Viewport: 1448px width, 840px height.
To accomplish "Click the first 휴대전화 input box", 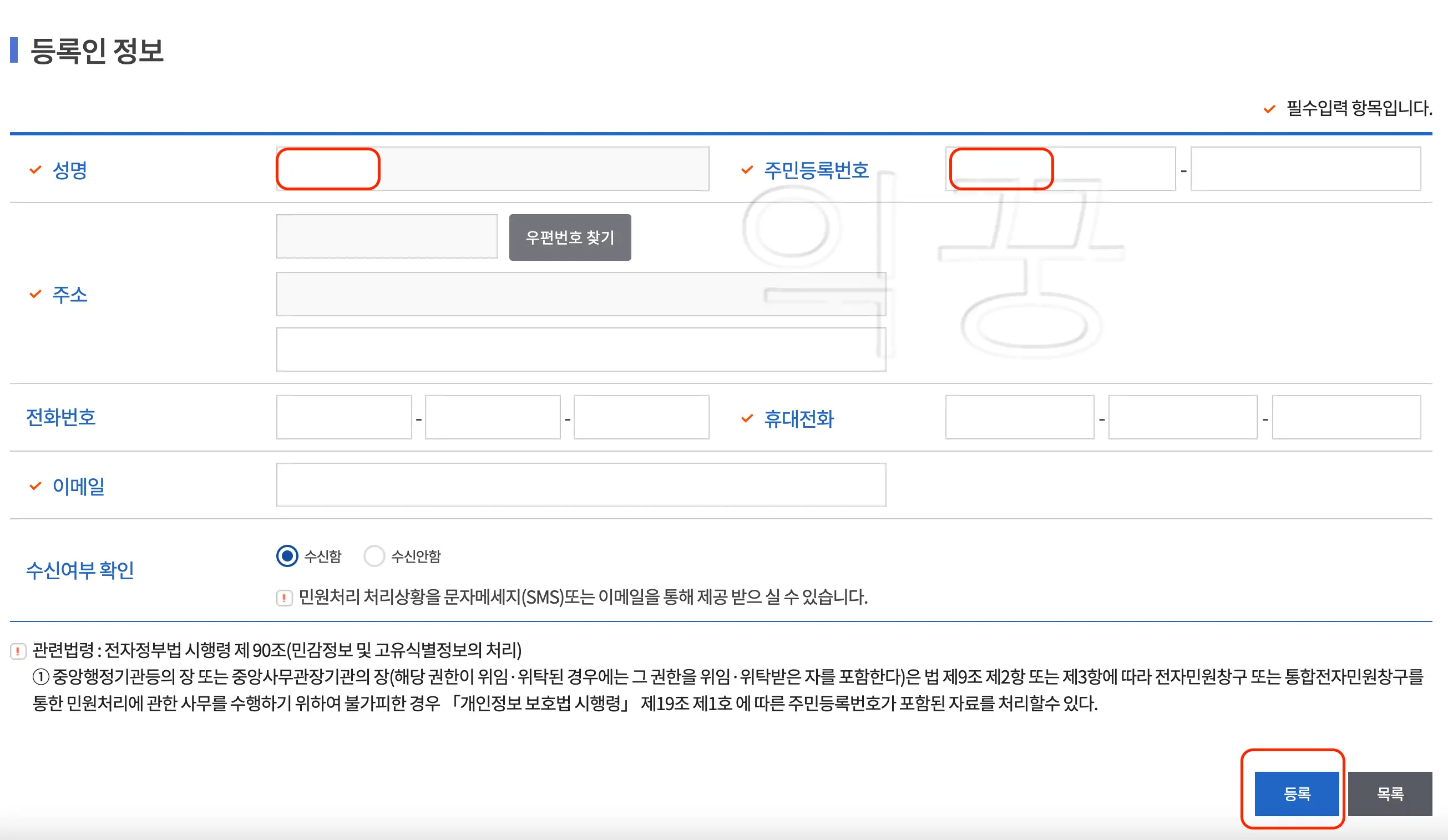I will click(x=1020, y=417).
